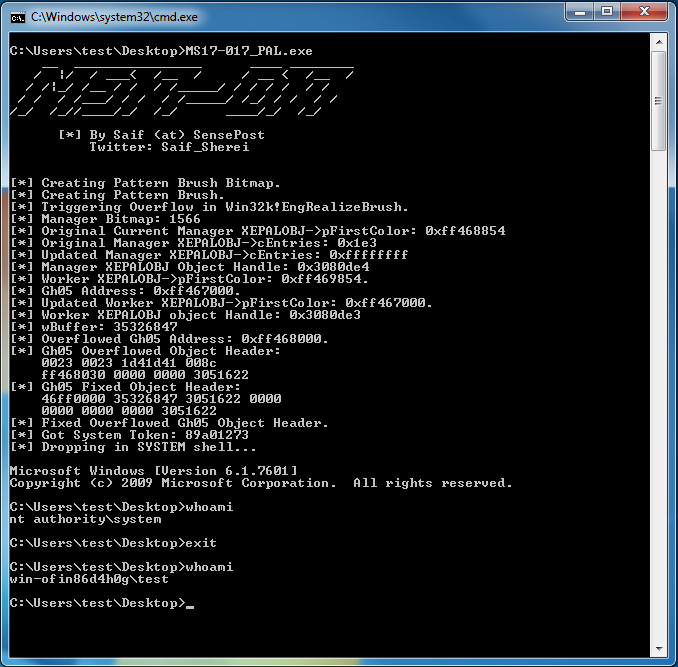Click the scrollbar up arrow
Screen dimensions: 678x667
[659, 41]
